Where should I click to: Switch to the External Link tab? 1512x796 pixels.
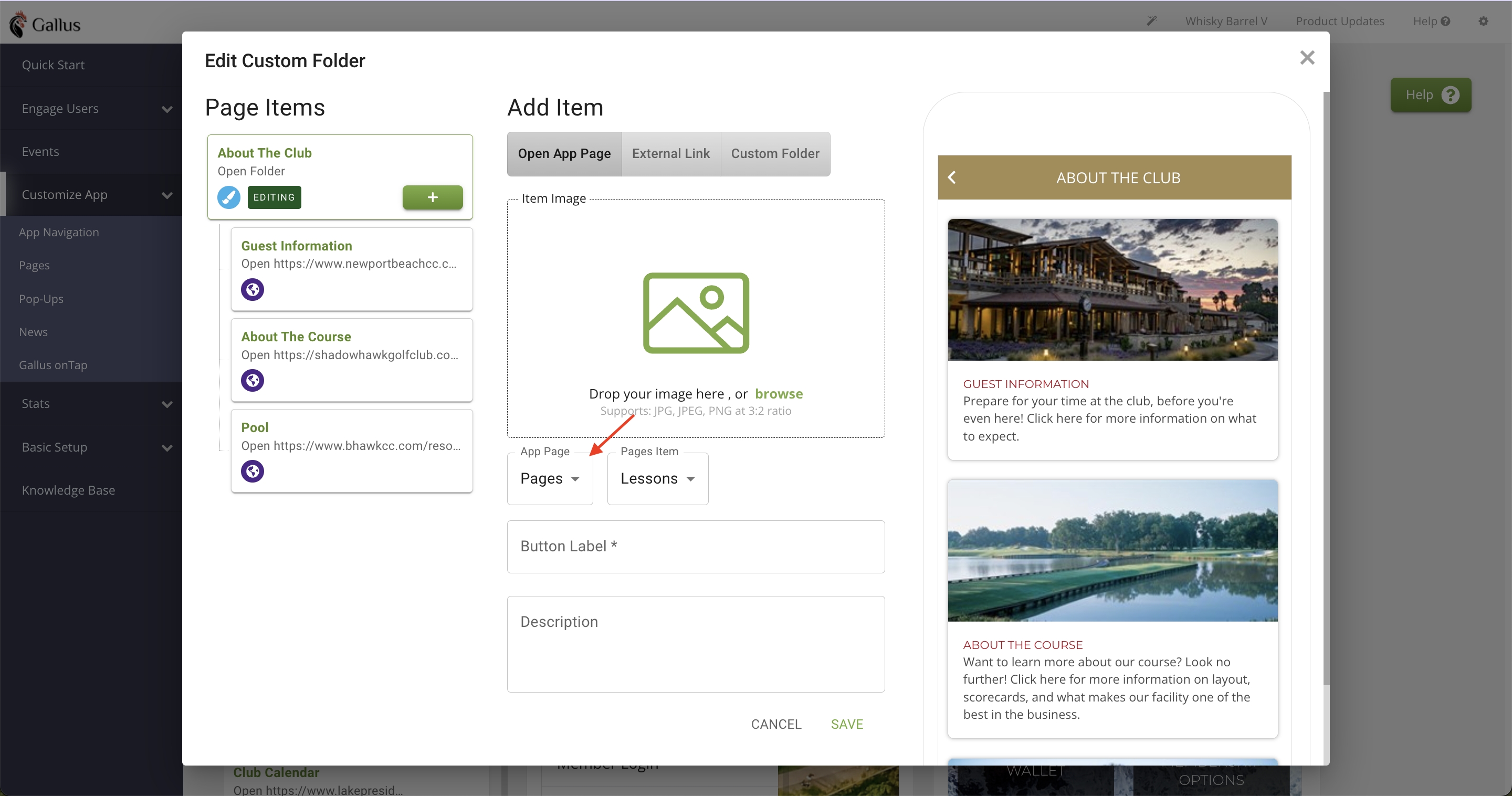coord(671,154)
